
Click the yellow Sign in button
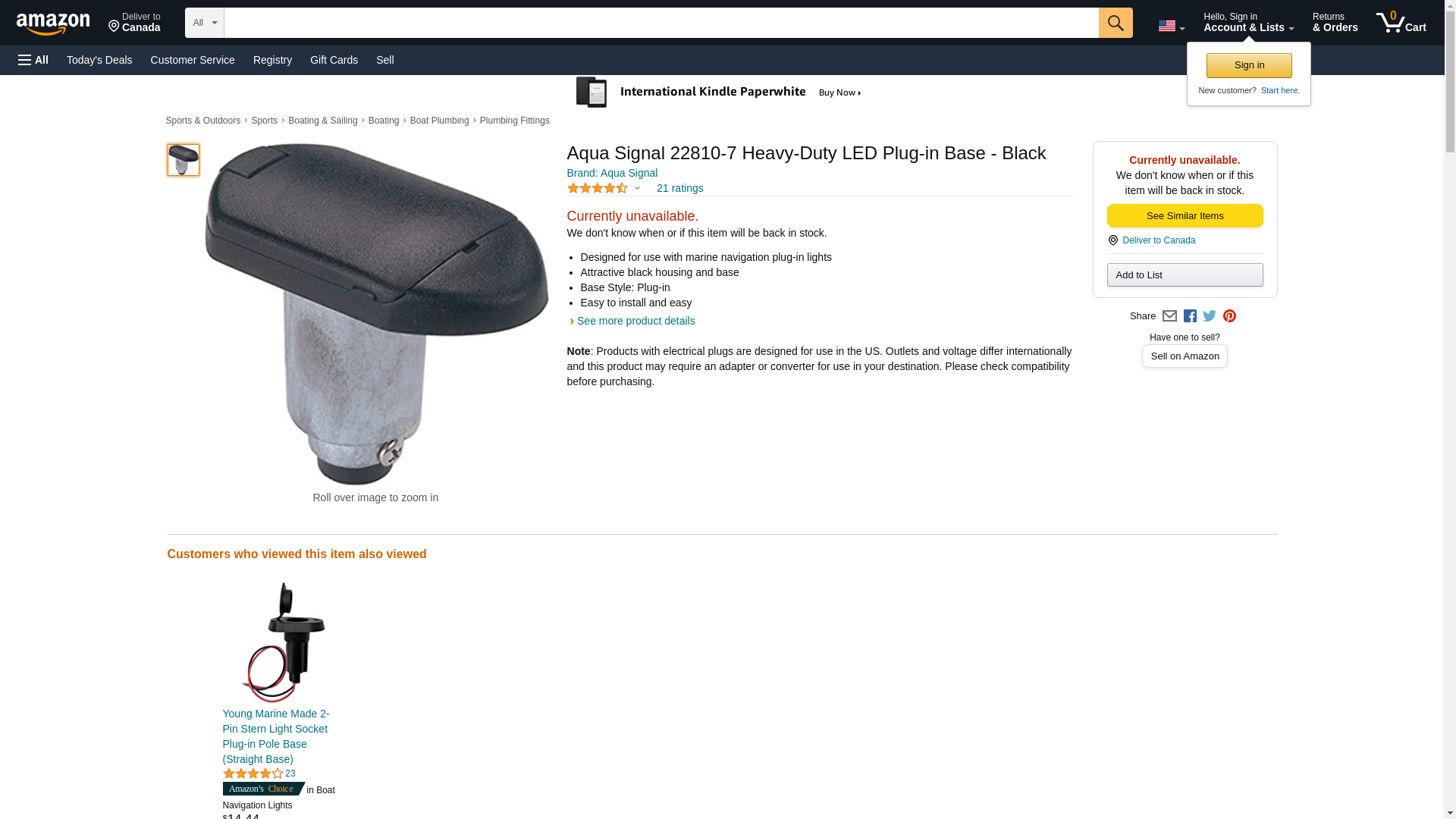pos(1248,65)
